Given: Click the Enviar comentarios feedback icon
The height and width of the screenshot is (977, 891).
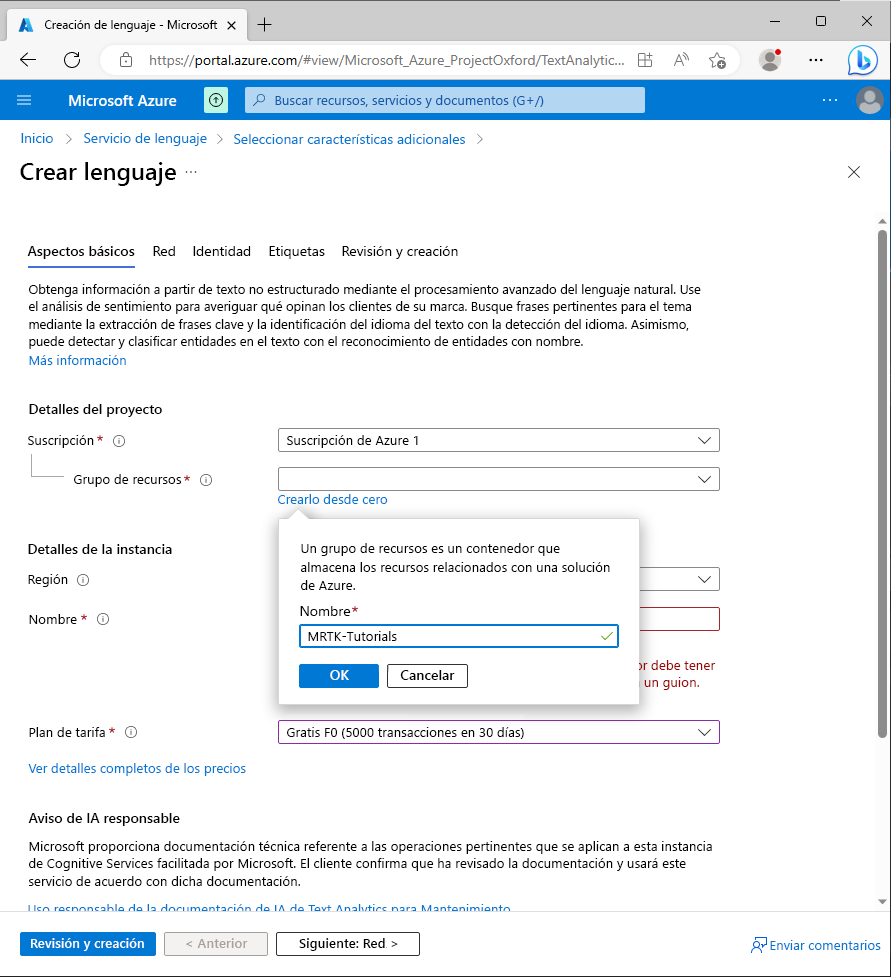Looking at the screenshot, I should 758,945.
